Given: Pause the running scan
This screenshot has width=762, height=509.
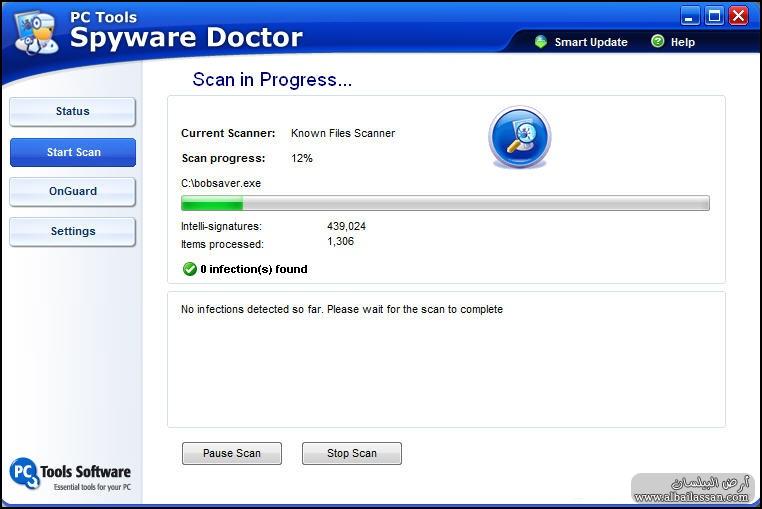Looking at the screenshot, I should tap(232, 453).
